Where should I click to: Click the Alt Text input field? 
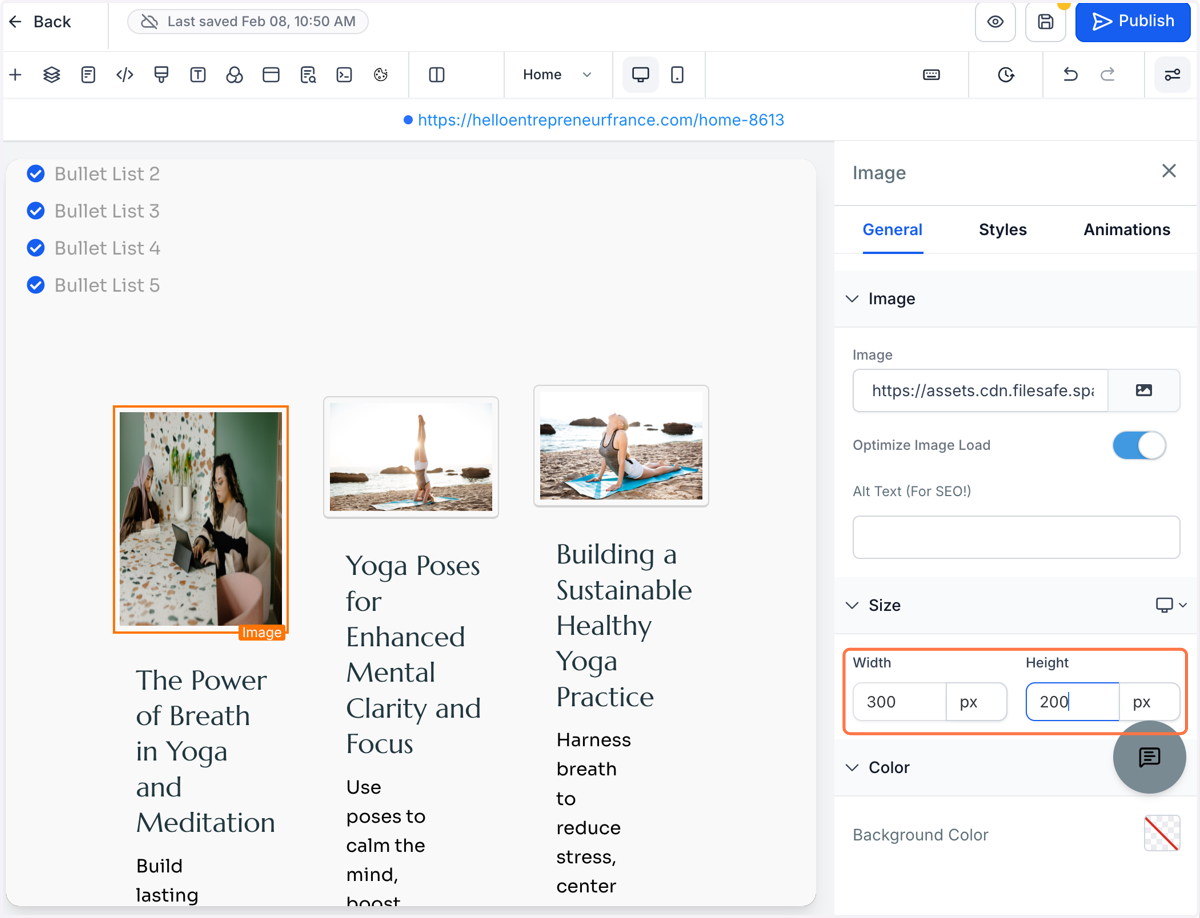coord(1016,537)
